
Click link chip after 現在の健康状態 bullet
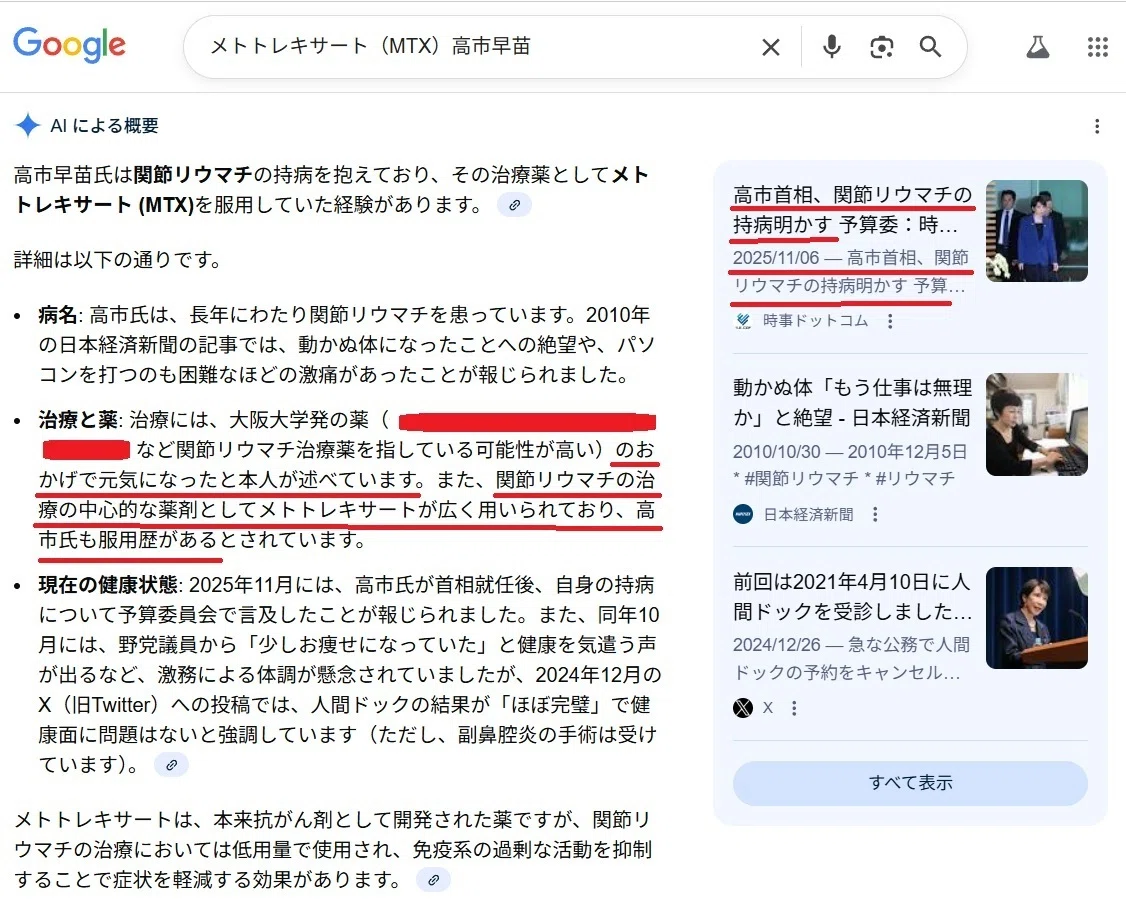[x=171, y=765]
